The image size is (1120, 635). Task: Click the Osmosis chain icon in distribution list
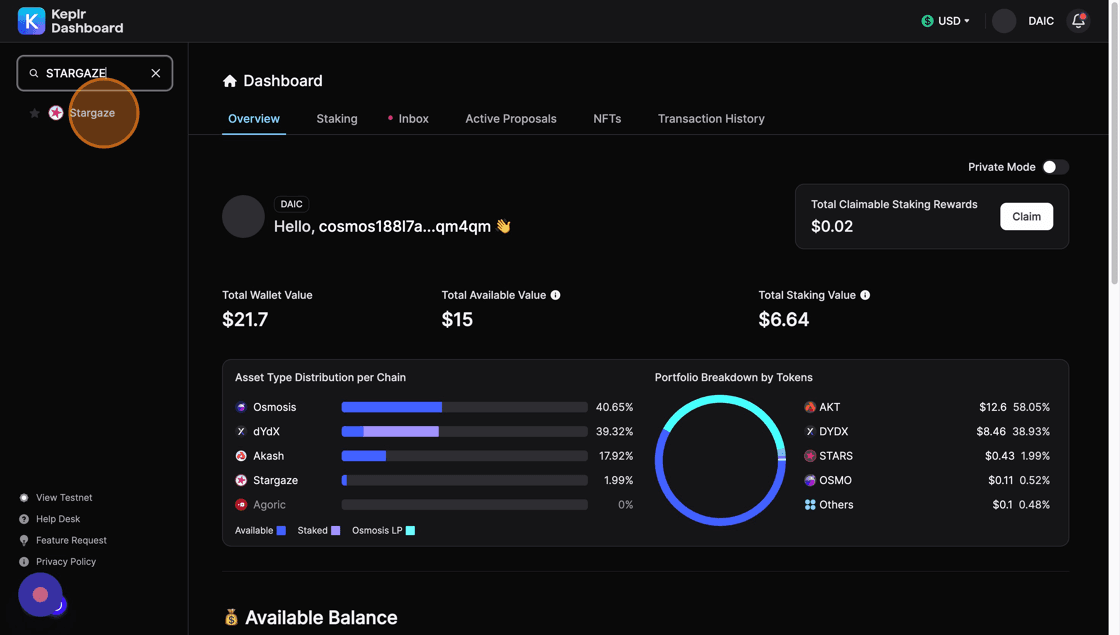[x=241, y=407]
